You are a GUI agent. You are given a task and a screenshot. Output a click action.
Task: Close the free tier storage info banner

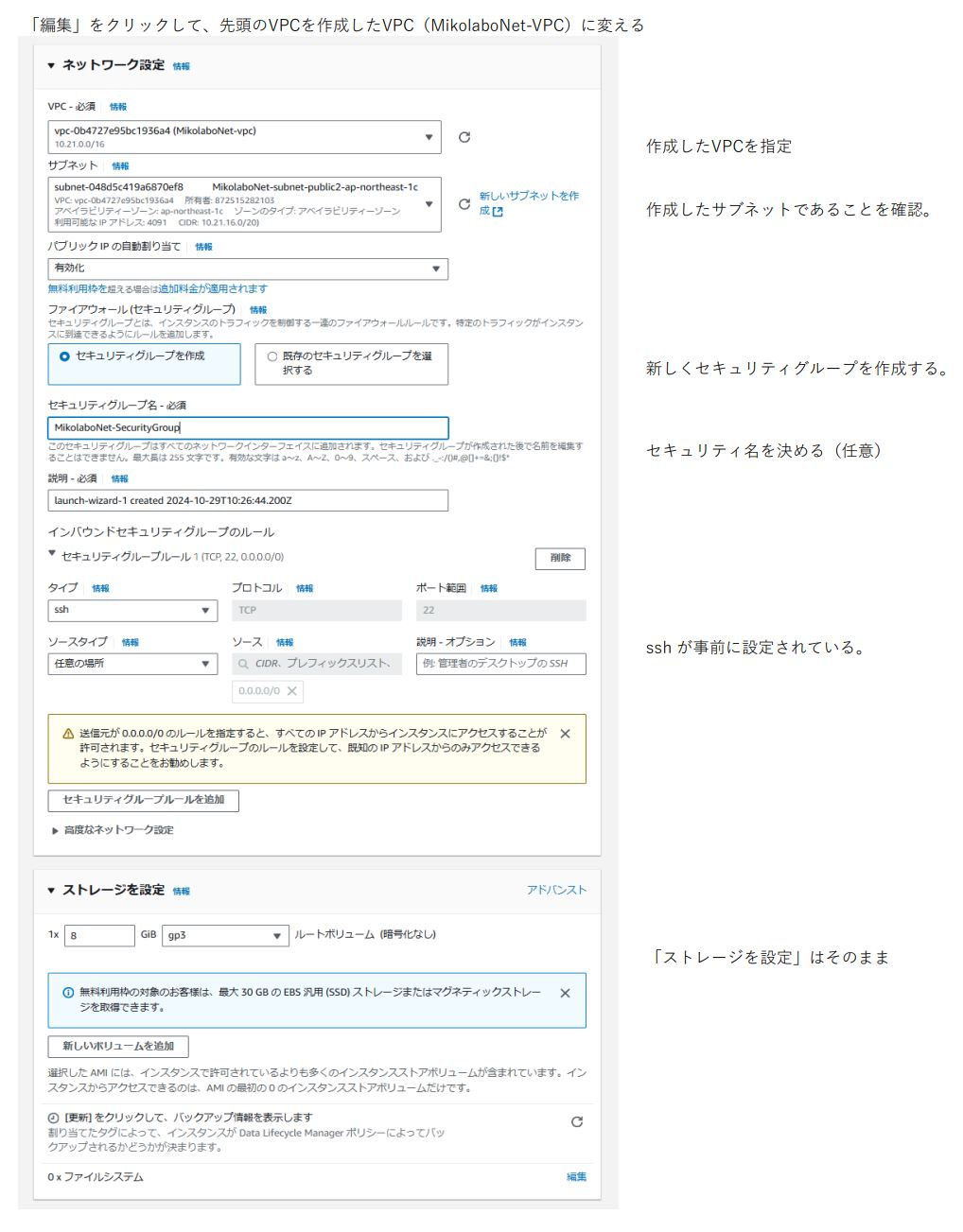(x=565, y=993)
